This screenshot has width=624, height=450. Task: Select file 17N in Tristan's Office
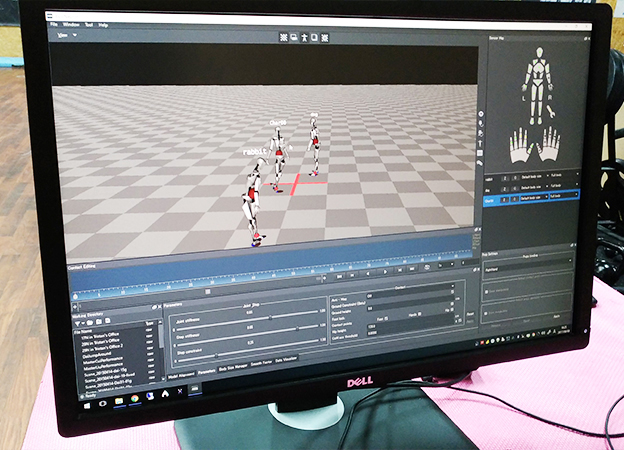pos(100,336)
